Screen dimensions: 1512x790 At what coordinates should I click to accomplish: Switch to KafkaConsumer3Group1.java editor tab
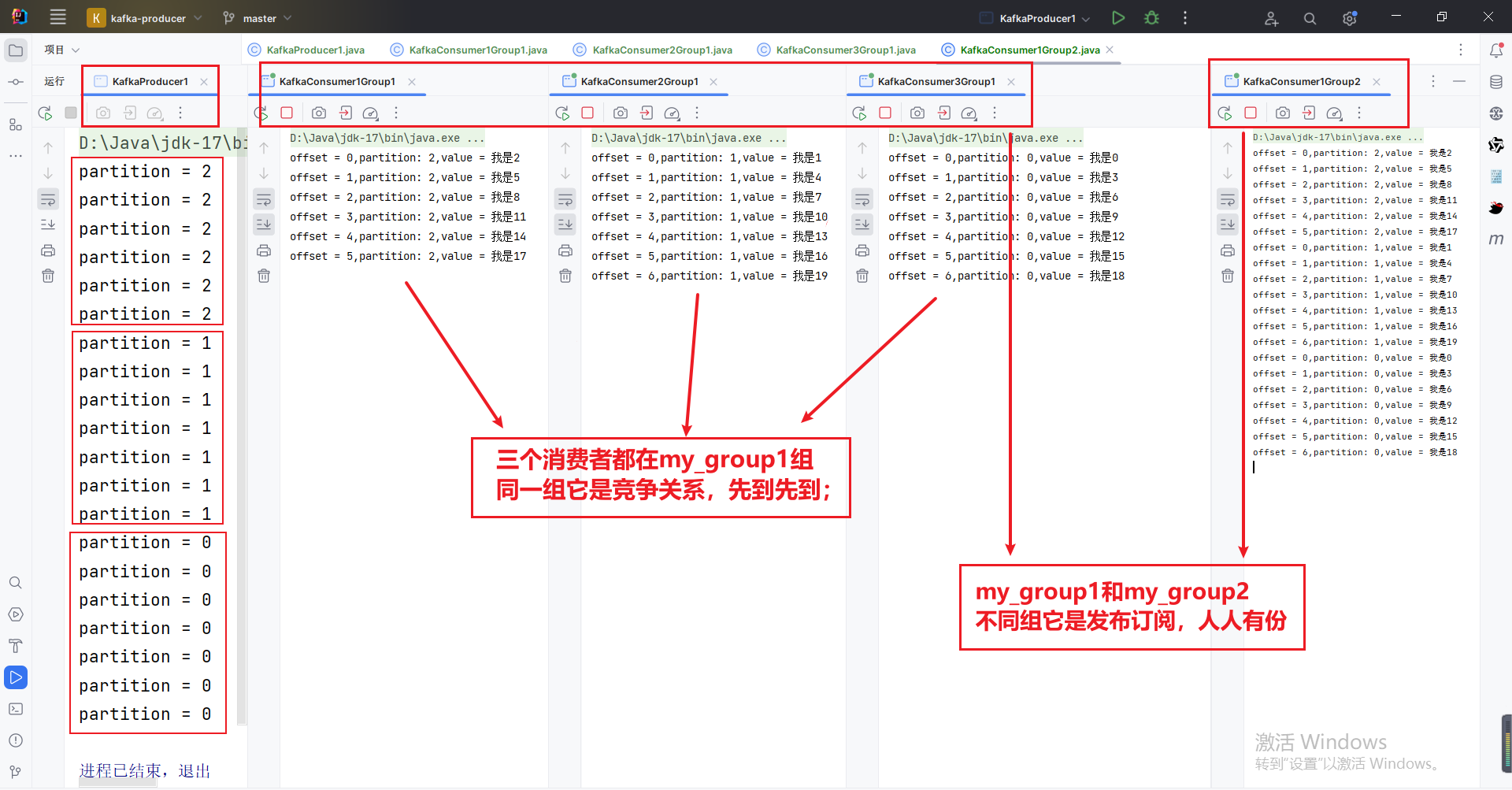pyautogui.click(x=836, y=50)
